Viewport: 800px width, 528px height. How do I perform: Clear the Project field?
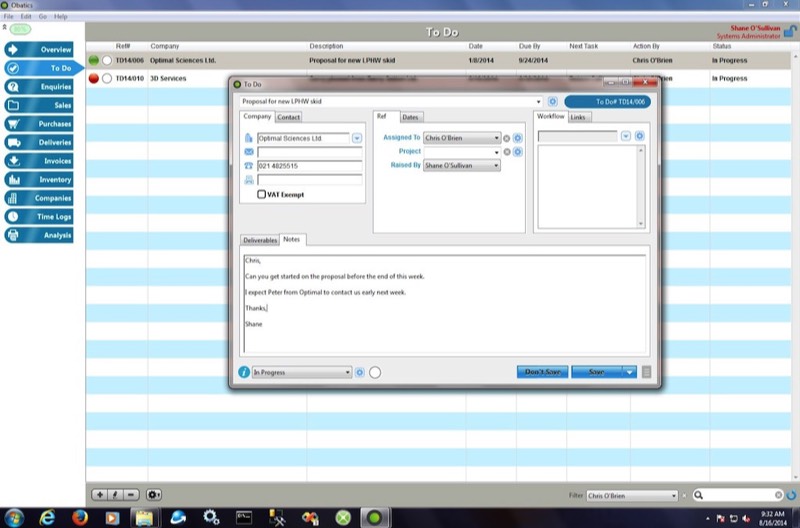tap(507, 152)
